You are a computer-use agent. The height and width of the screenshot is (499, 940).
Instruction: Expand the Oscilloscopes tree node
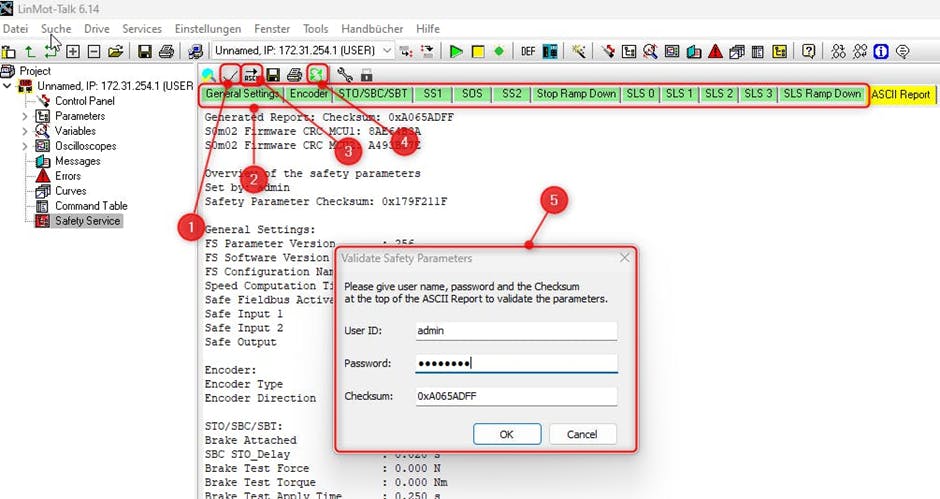pos(25,146)
